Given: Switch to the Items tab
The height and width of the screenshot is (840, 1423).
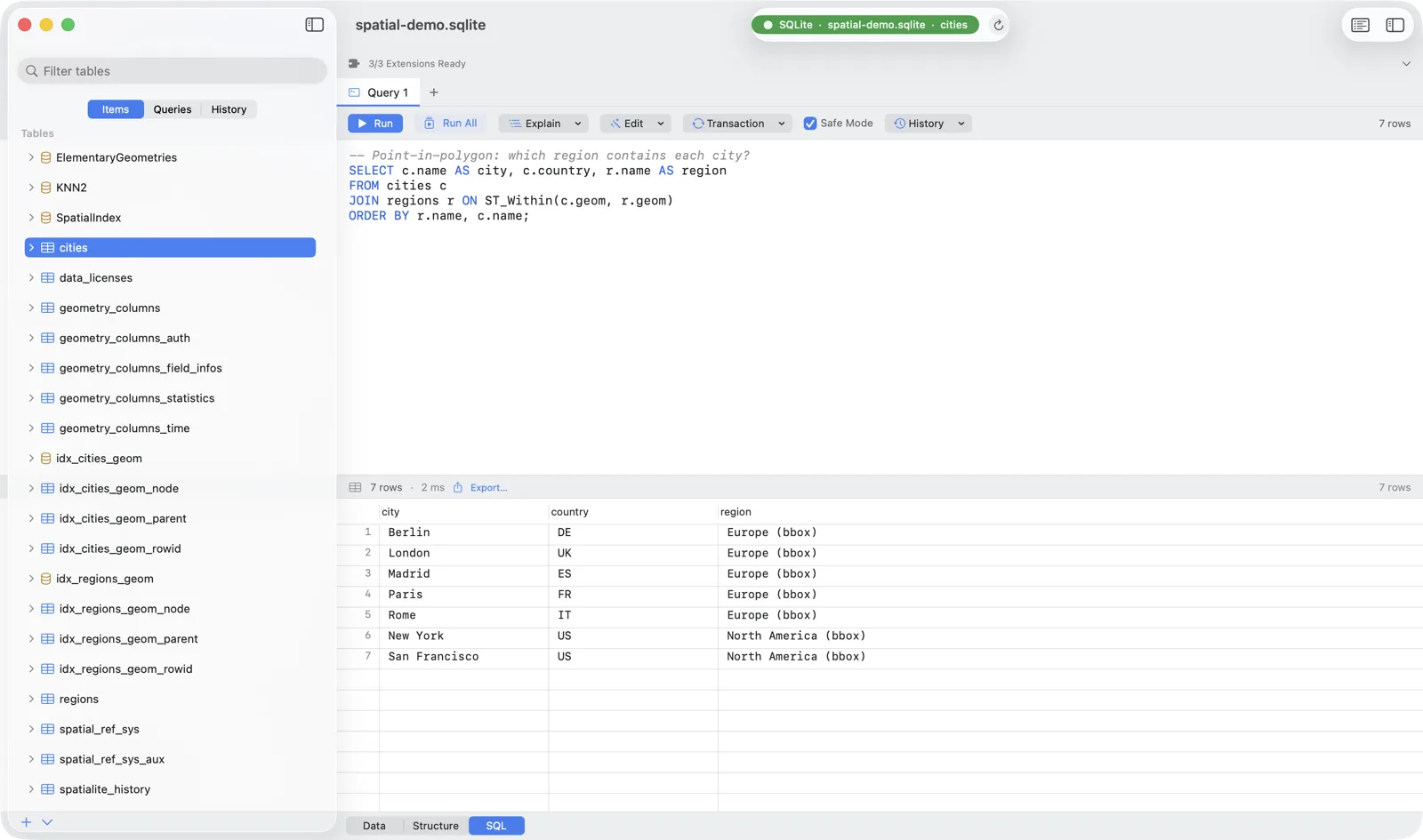Looking at the screenshot, I should (x=116, y=109).
